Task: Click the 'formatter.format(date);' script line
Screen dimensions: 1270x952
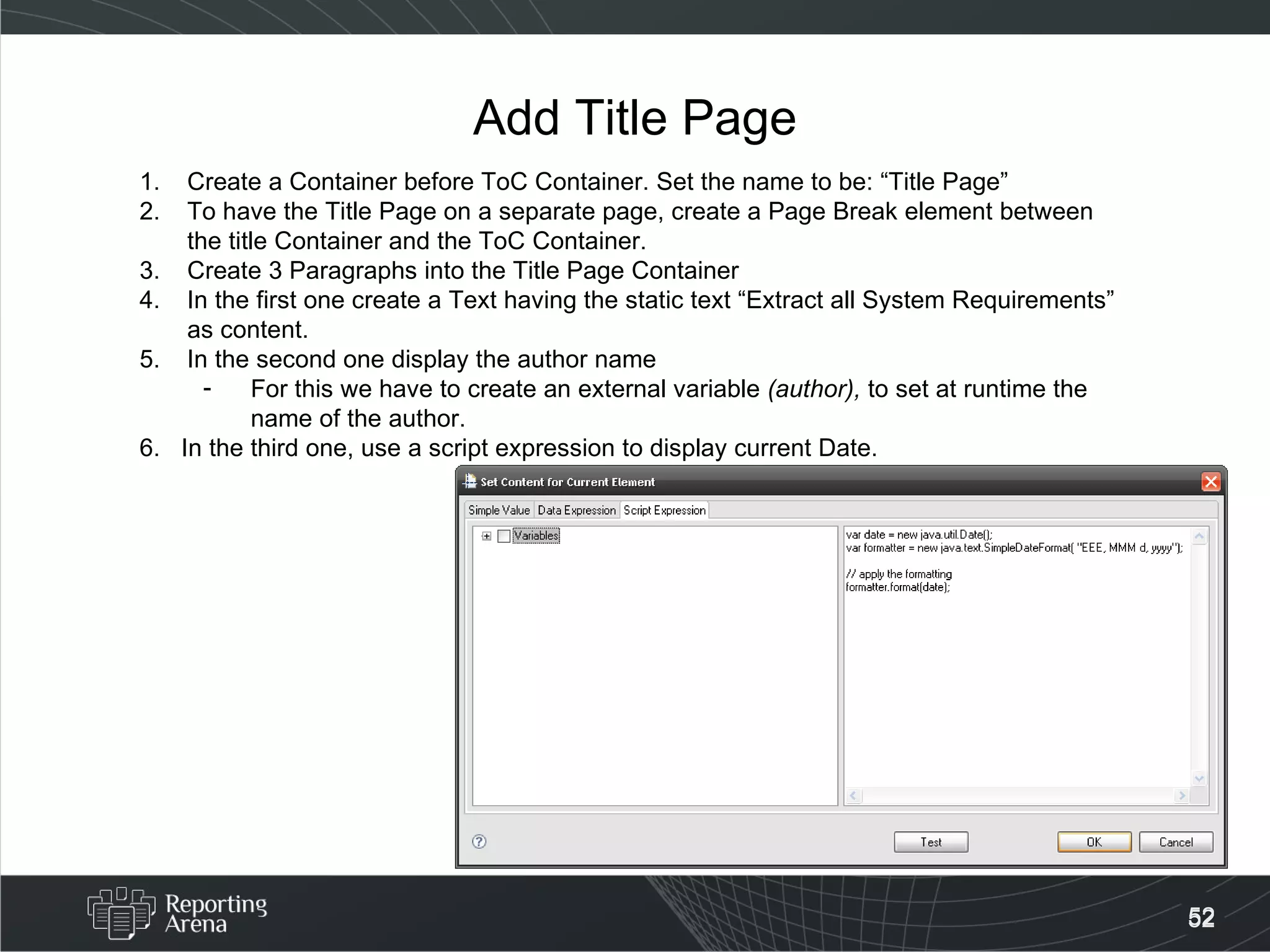Action: (898, 587)
